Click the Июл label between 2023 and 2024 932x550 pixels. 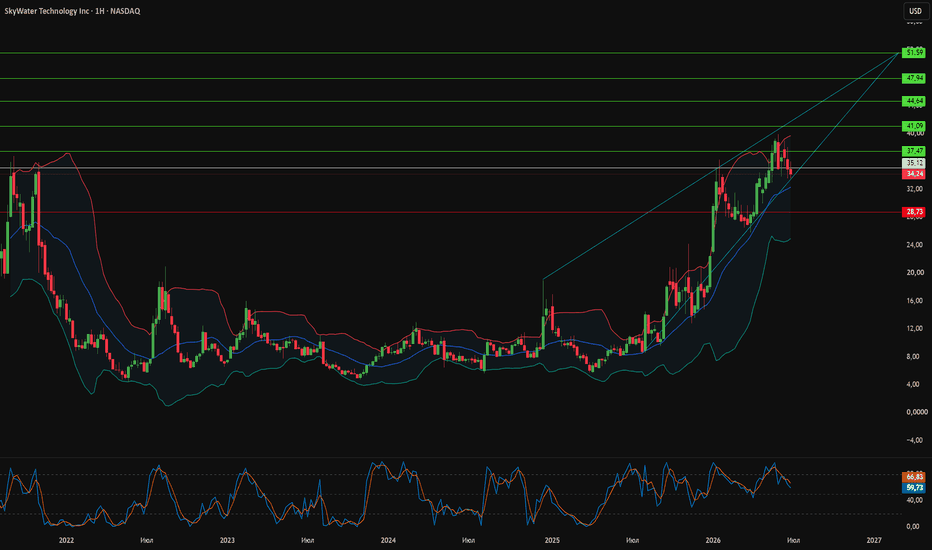[308, 540]
